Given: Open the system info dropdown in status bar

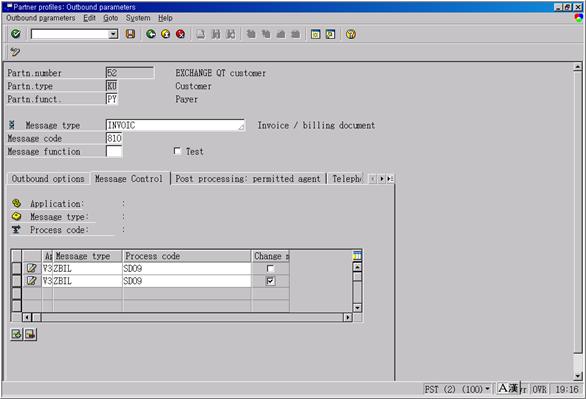Looking at the screenshot, I should [487, 389].
